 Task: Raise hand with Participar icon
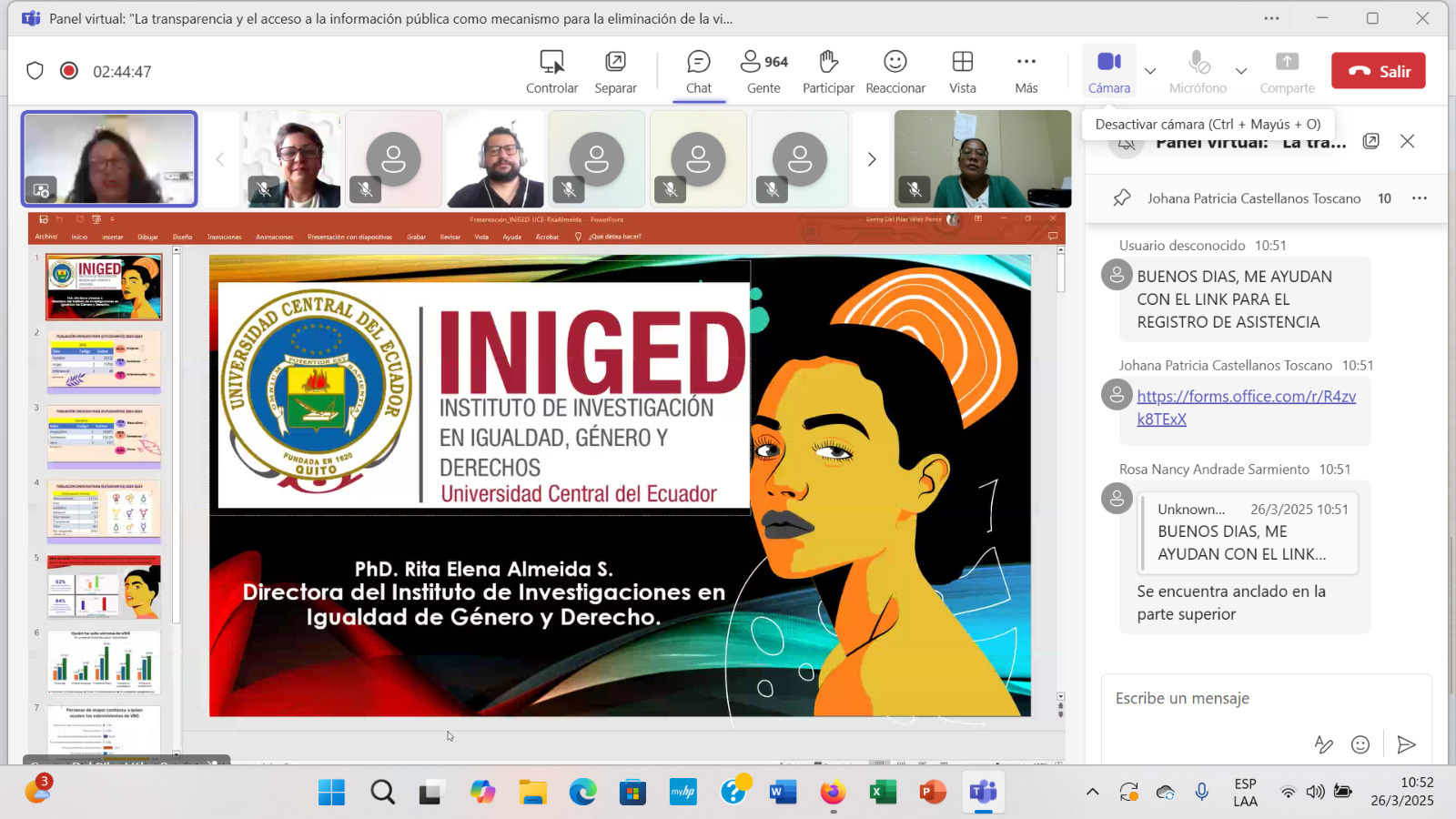tap(828, 71)
